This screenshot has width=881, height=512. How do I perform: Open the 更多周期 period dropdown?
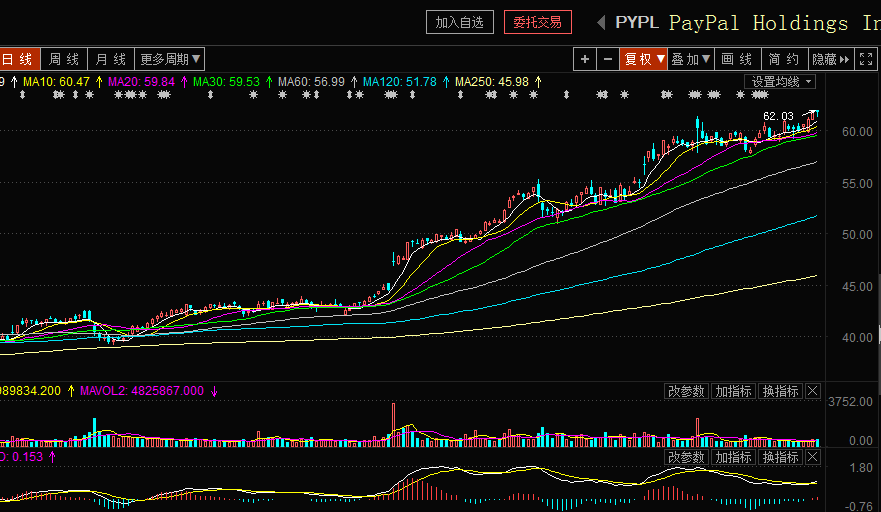170,59
